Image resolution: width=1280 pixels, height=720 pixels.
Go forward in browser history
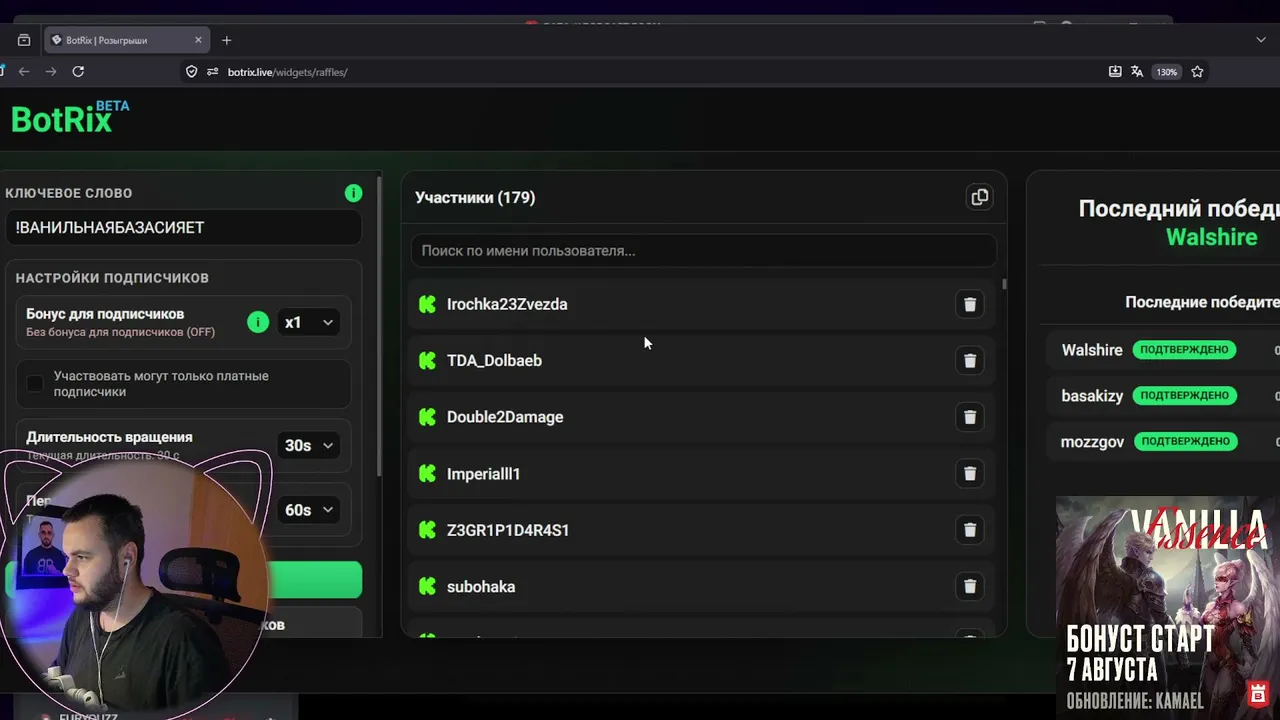click(51, 71)
